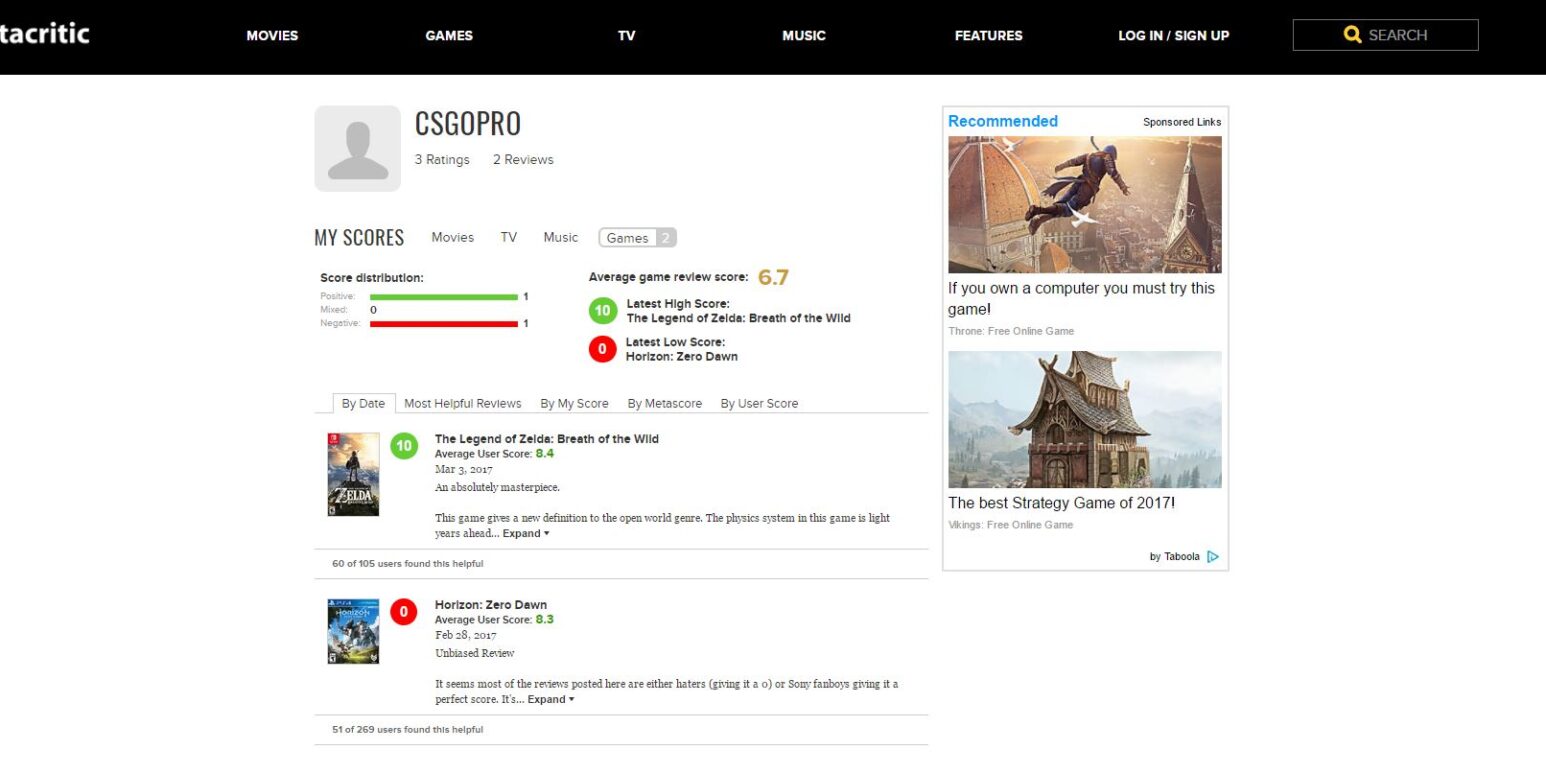1546x773 pixels.
Task: Click '60 of 105 users found this helpful'
Action: point(408,564)
